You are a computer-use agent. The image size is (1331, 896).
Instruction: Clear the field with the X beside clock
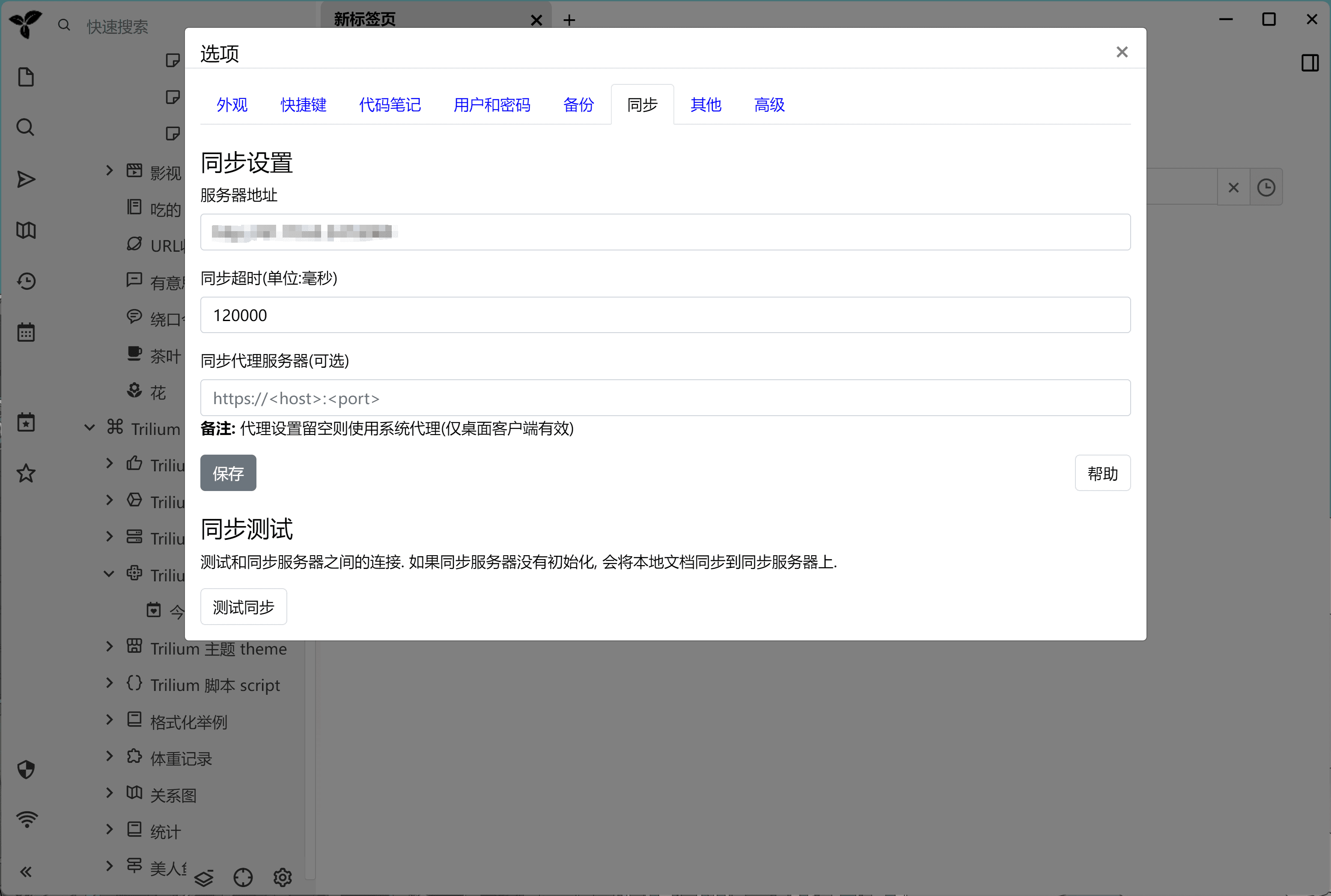[x=1234, y=188]
